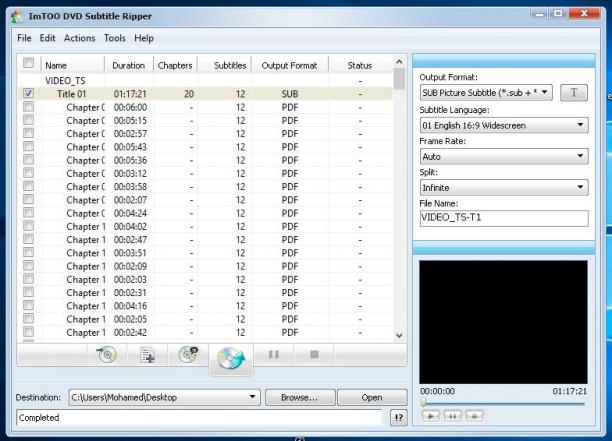The image size is (612, 441).
Task: Stop ripping using the main toolbar stop icon
Action: (x=314, y=354)
